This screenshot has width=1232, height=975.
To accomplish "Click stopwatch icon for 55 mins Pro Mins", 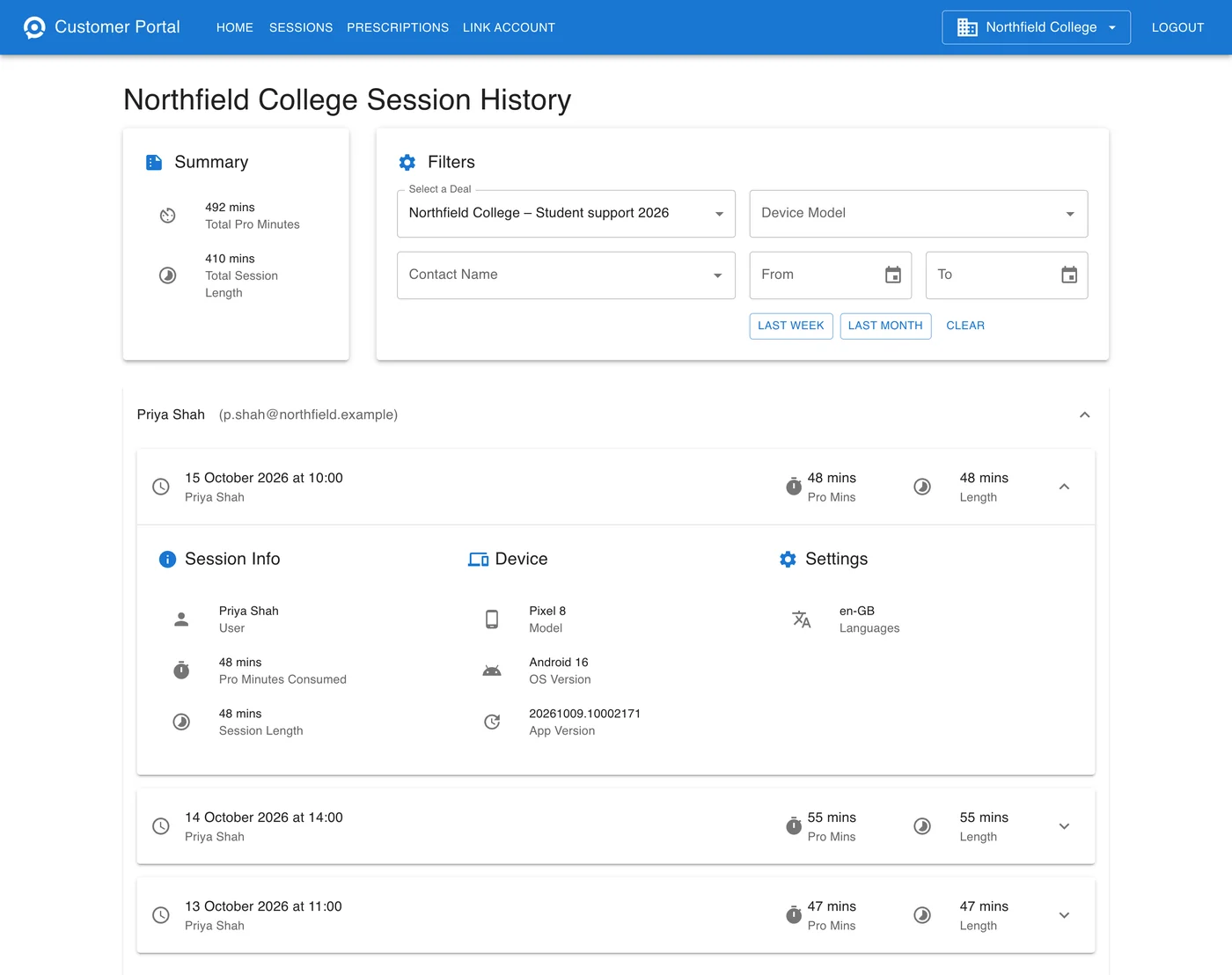I will pyautogui.click(x=794, y=825).
